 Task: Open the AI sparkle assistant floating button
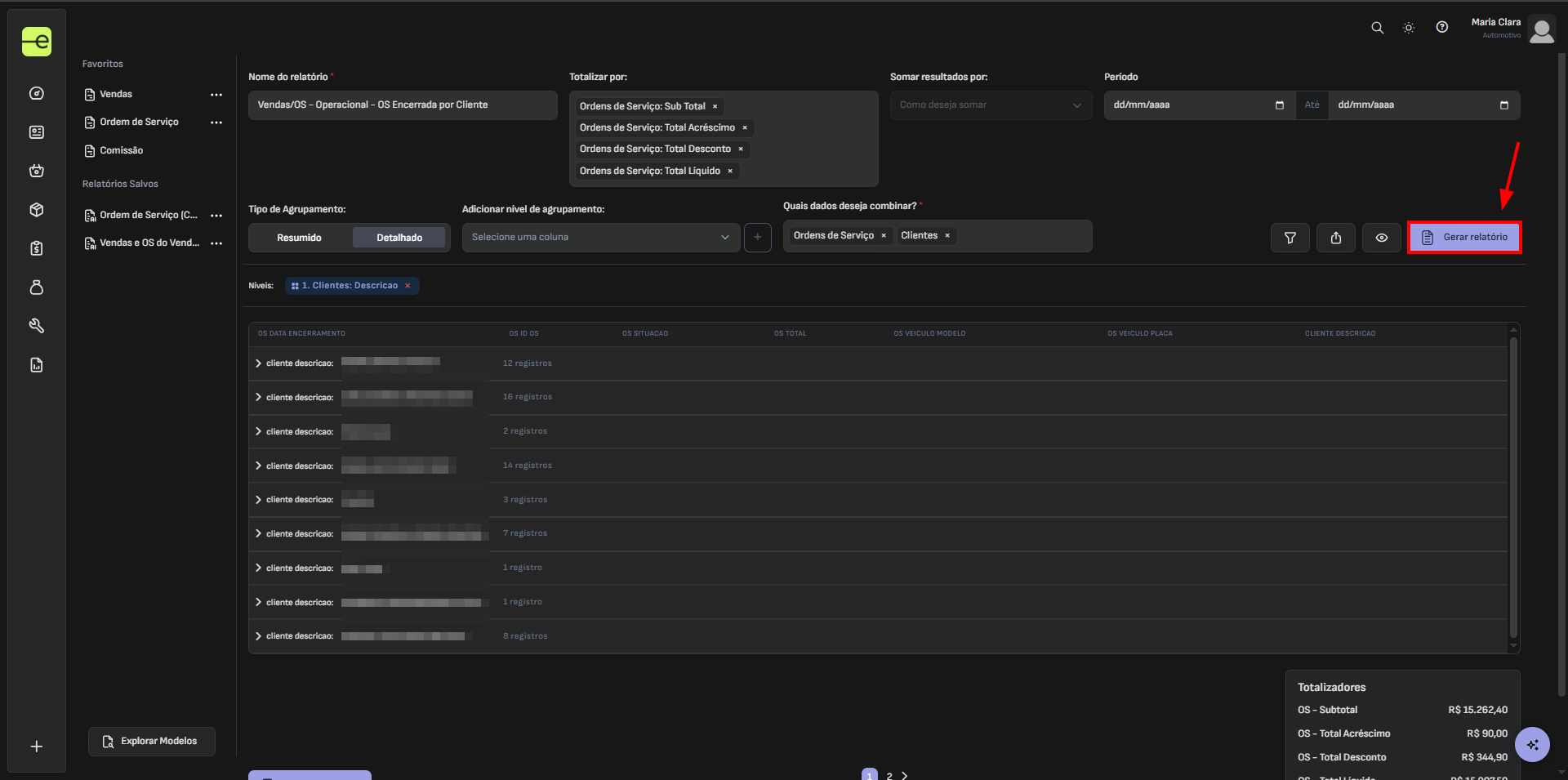coord(1532,744)
